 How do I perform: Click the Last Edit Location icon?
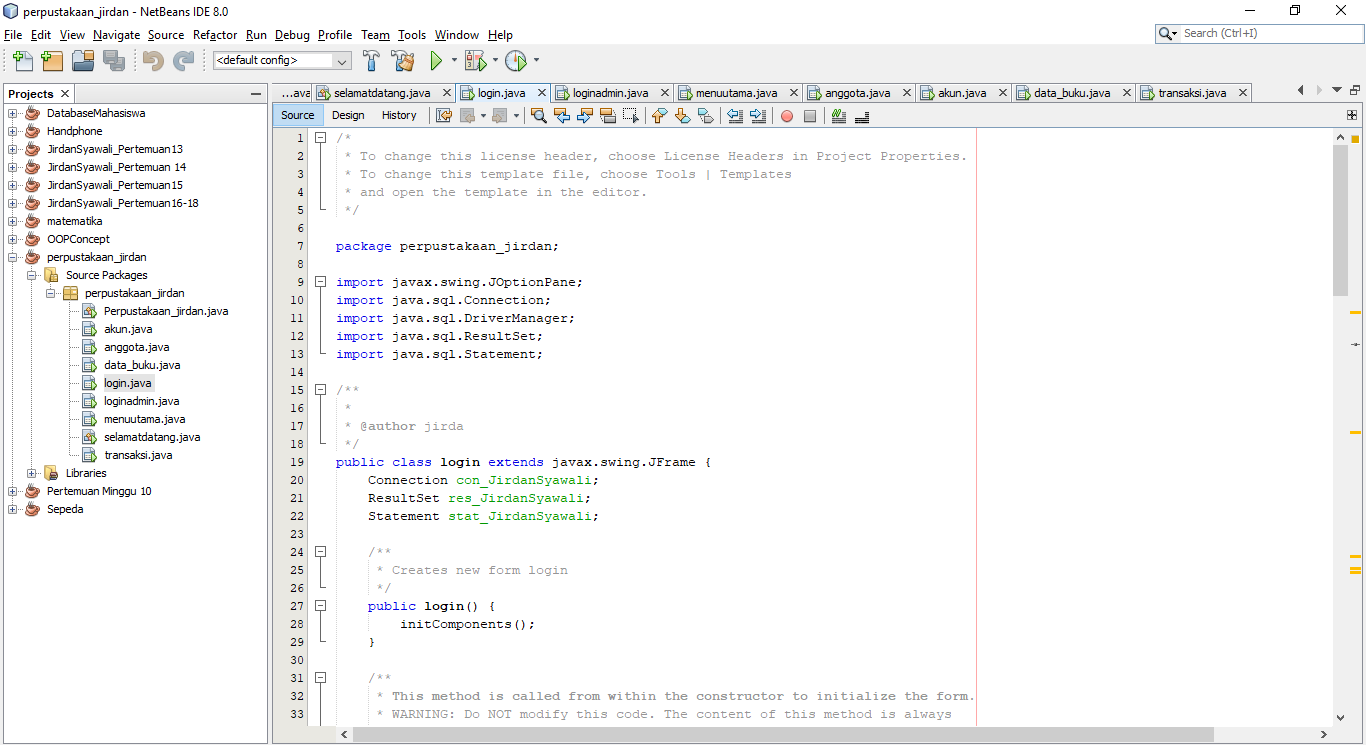pyautogui.click(x=444, y=116)
